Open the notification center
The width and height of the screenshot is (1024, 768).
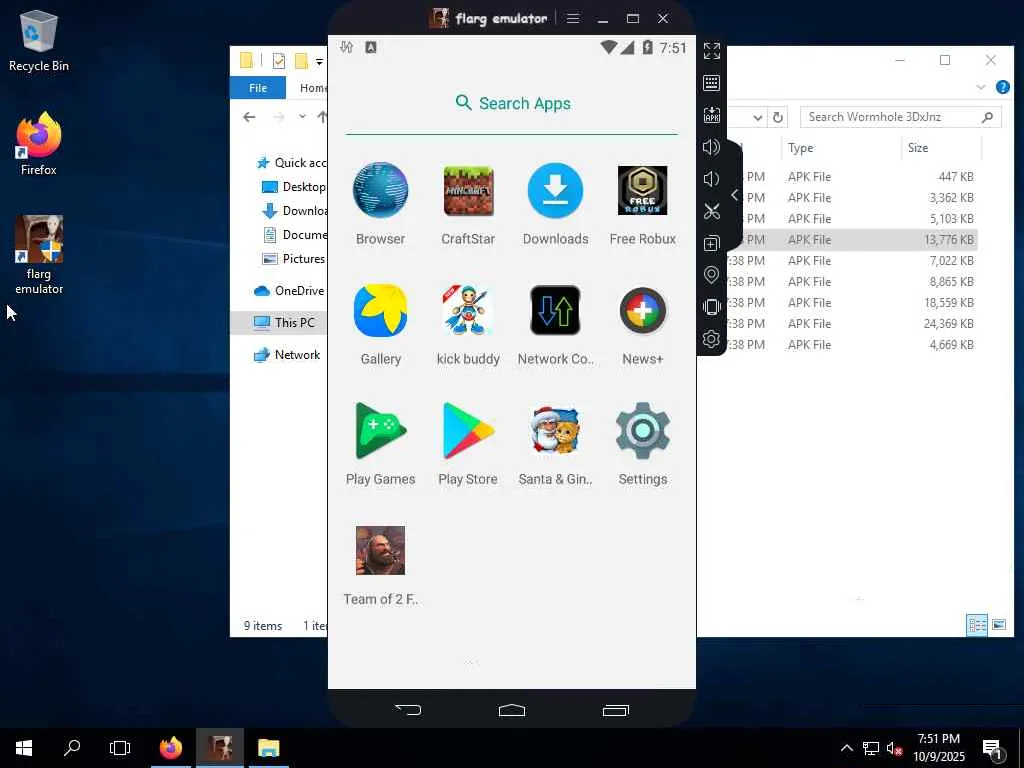(993, 749)
